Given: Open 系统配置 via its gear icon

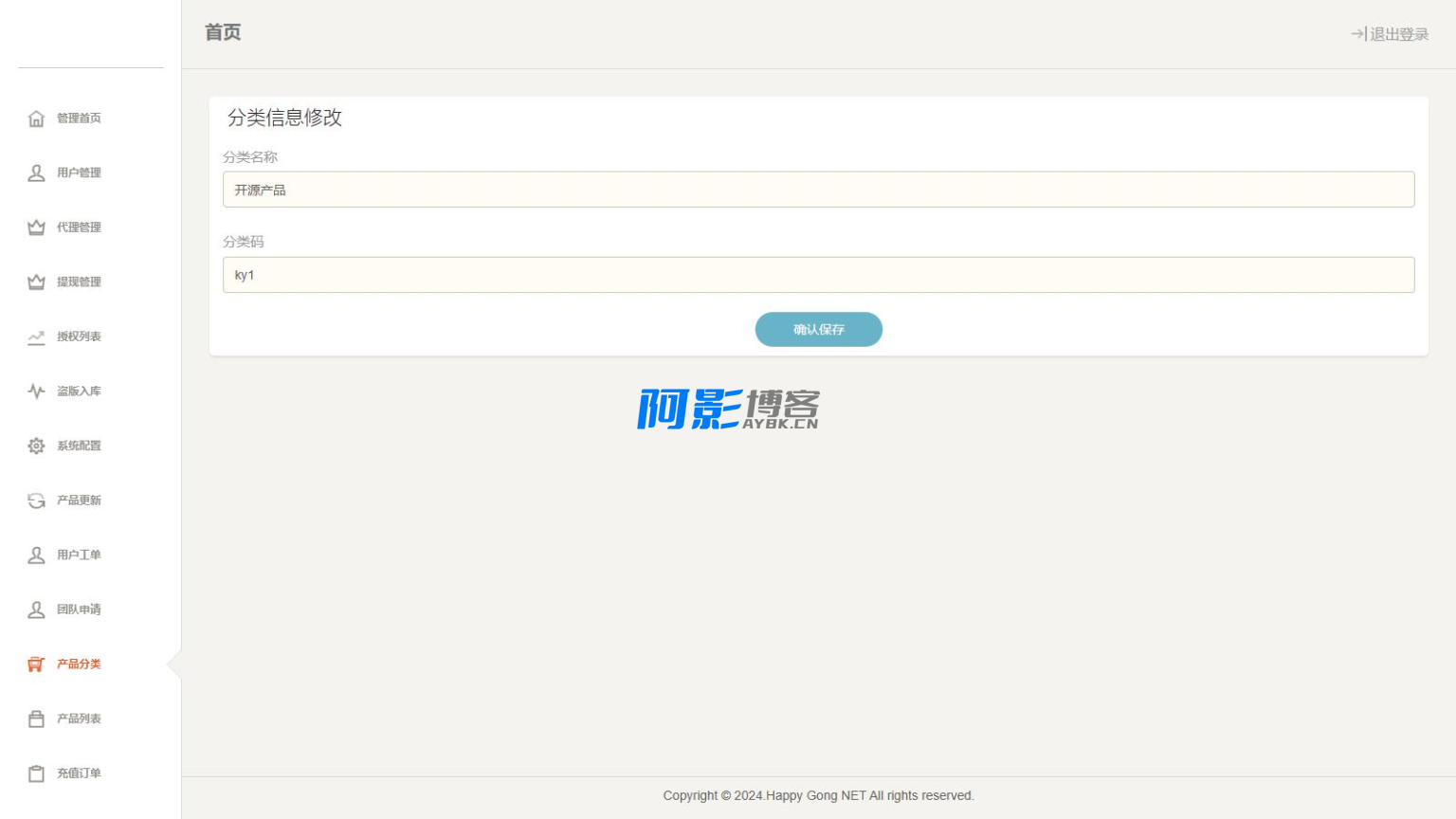Looking at the screenshot, I should [36, 446].
